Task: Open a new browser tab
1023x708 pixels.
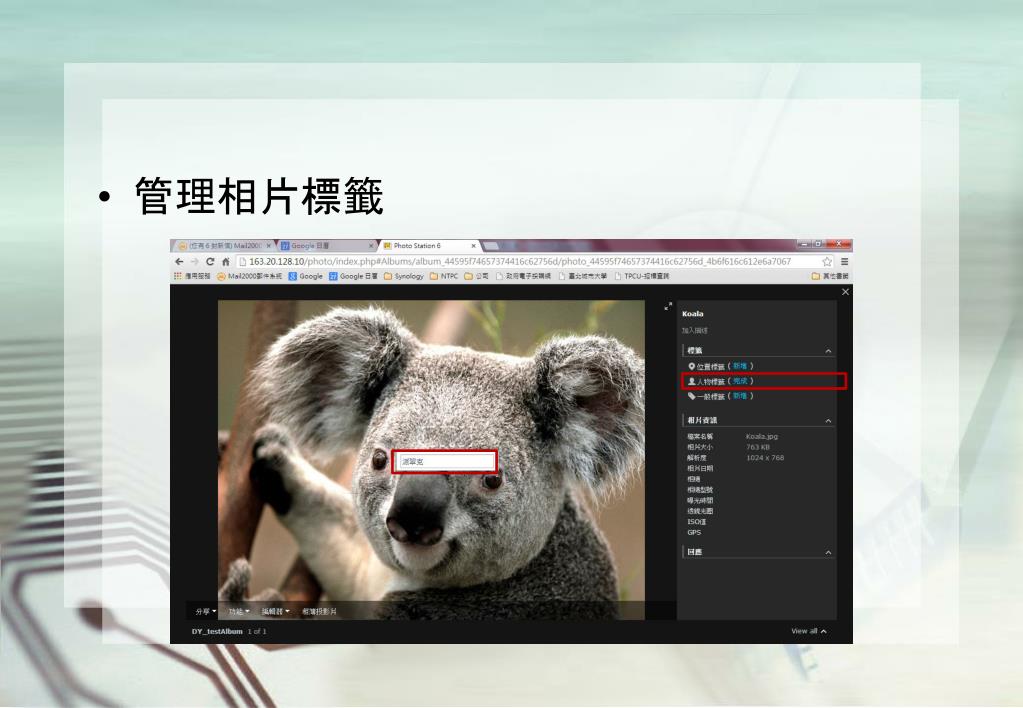Action: pos(491,246)
